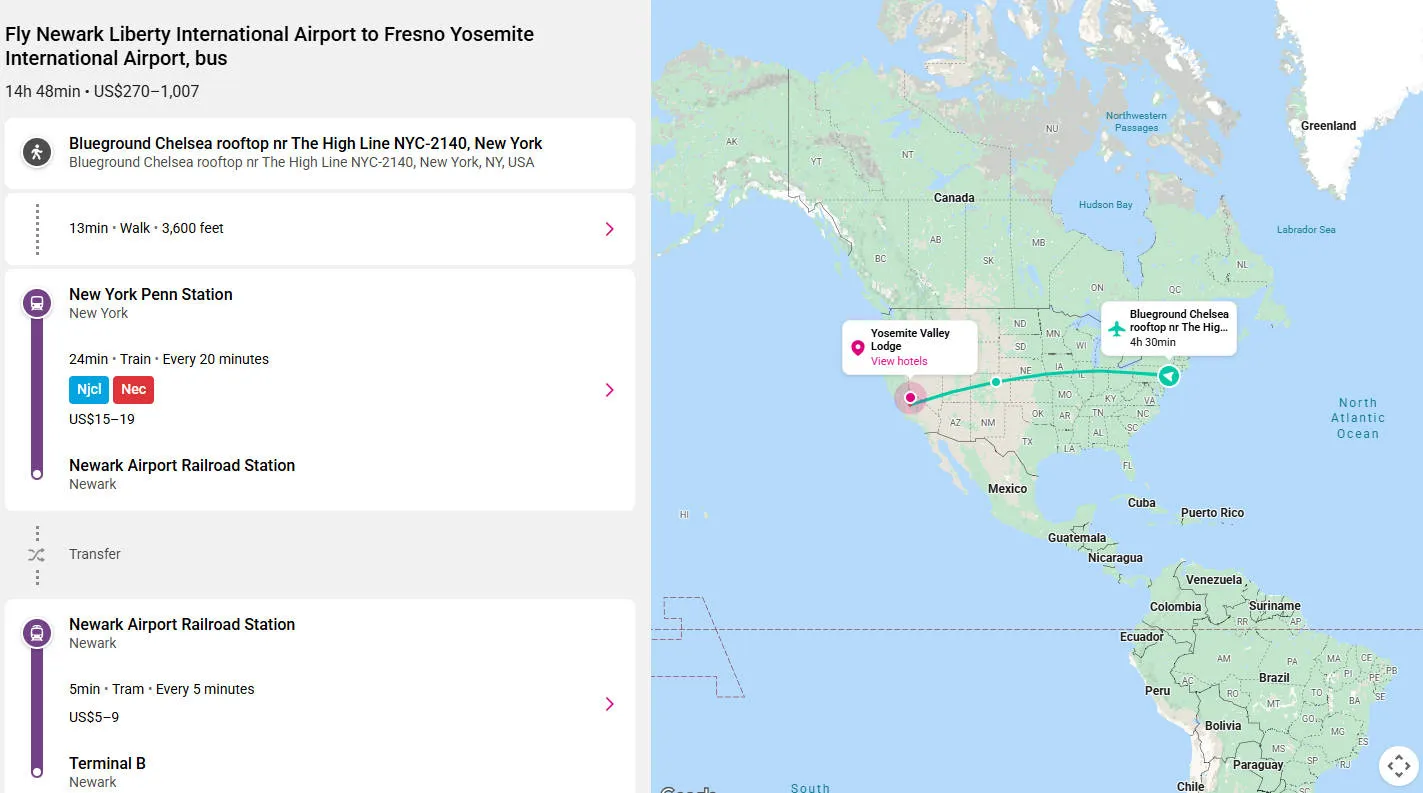Click the airplane icon in map tooltip
This screenshot has width=1423, height=793.
(1117, 328)
